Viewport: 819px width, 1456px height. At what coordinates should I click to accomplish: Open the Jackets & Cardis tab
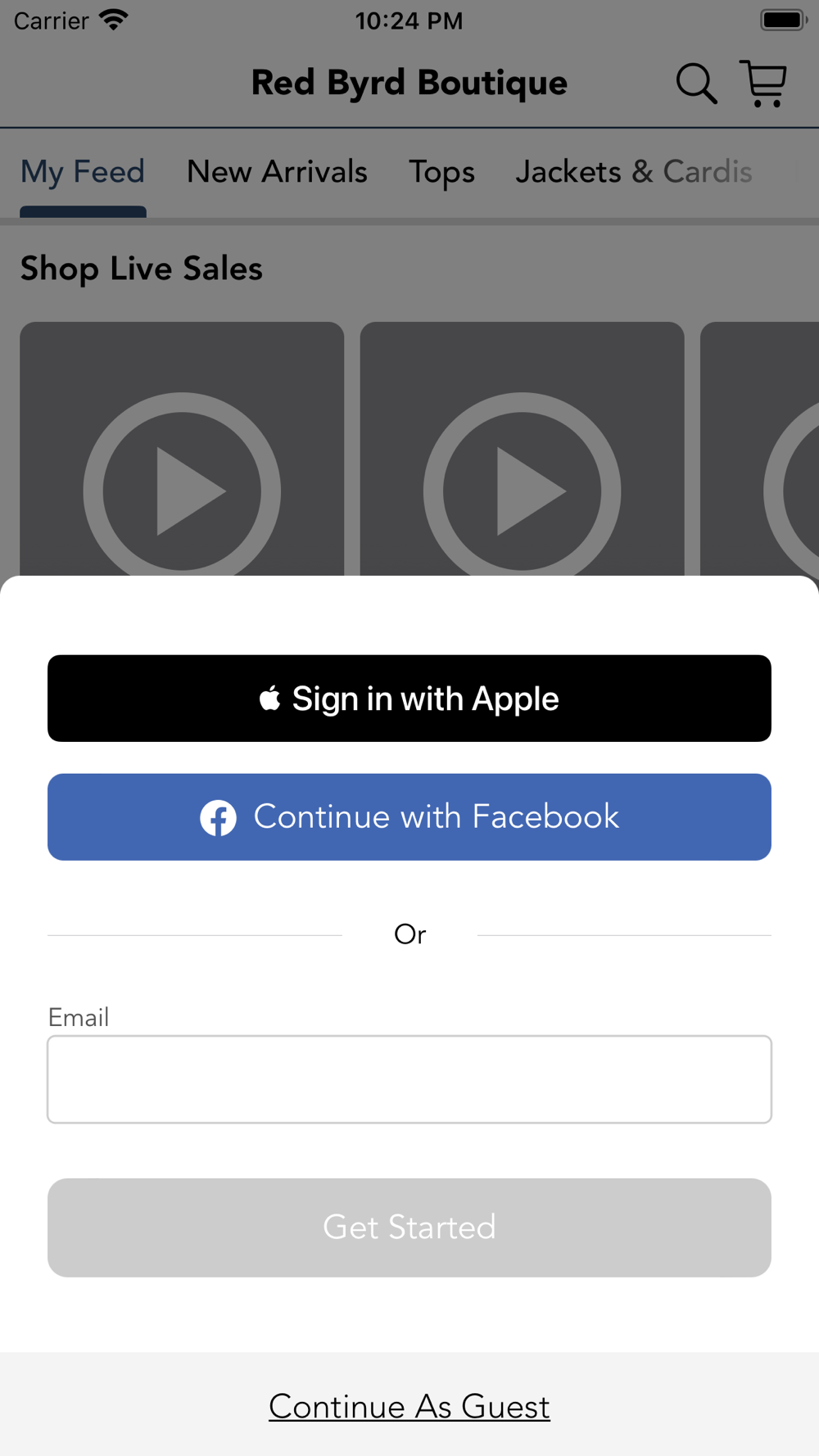634,172
